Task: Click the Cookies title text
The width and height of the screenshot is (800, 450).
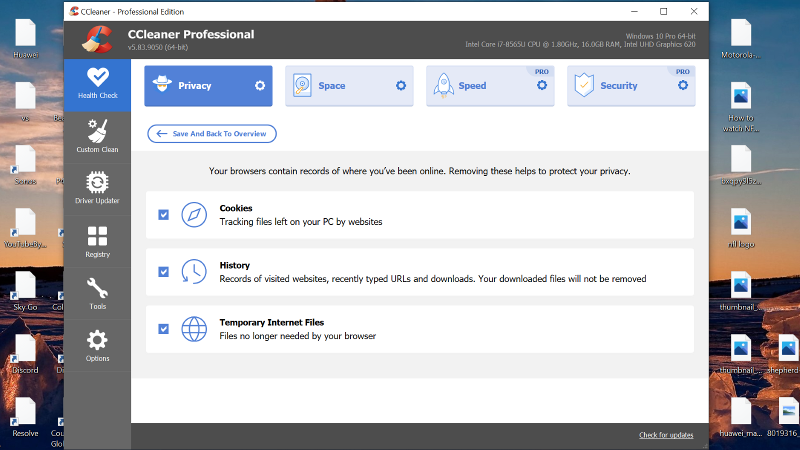Action: click(x=236, y=208)
